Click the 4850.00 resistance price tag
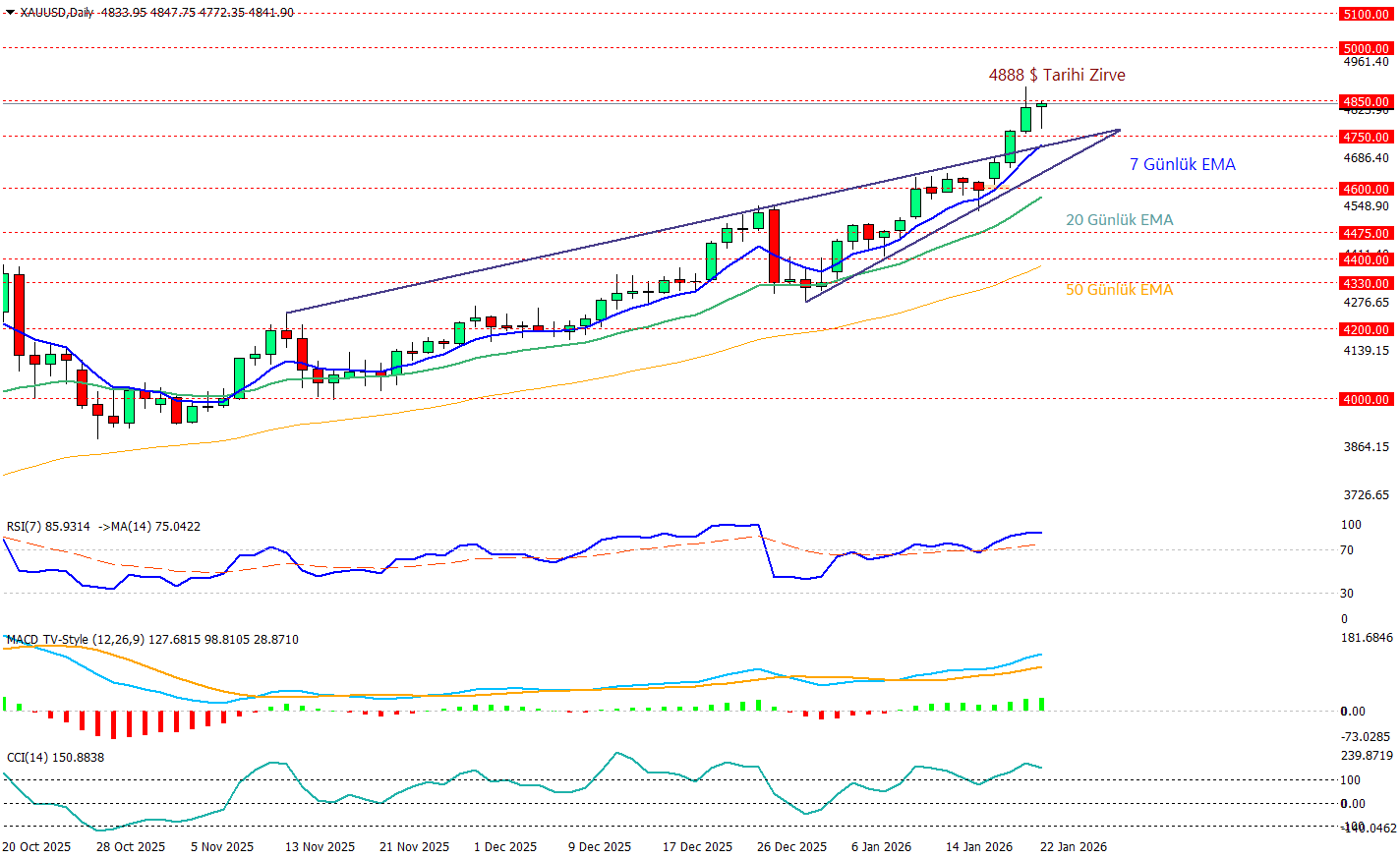1400x859 pixels. click(1366, 101)
